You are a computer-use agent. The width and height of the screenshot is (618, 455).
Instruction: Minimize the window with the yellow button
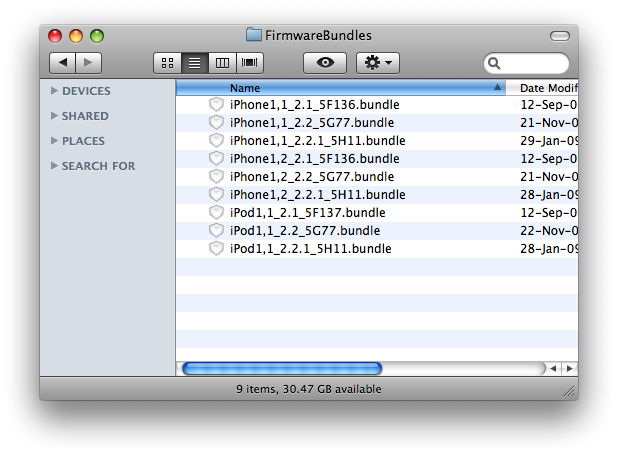coord(76,36)
